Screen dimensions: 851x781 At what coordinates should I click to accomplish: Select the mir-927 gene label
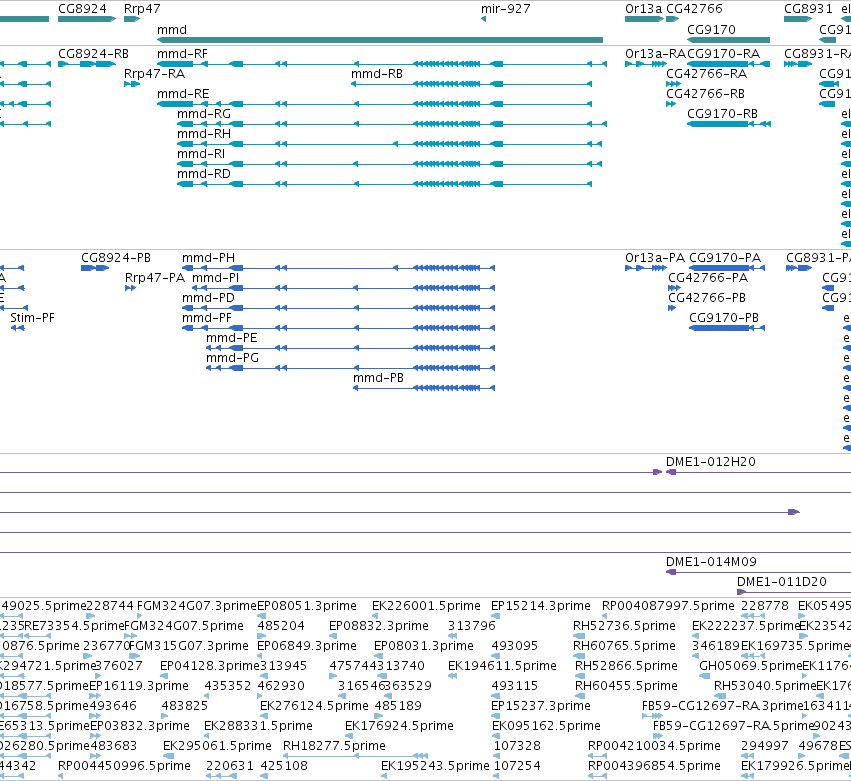(505, 9)
